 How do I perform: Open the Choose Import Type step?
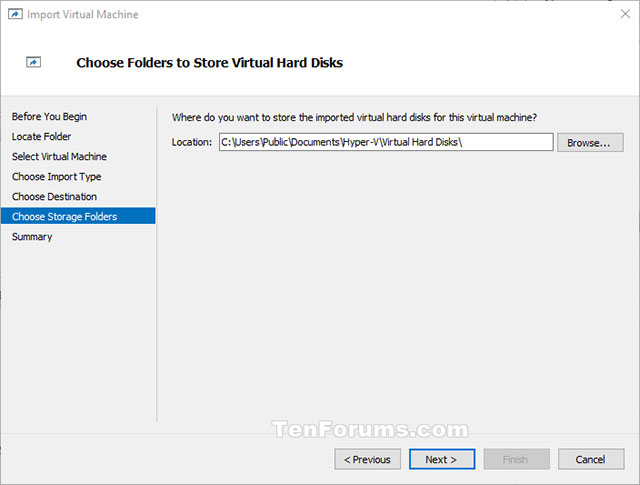[x=56, y=176]
